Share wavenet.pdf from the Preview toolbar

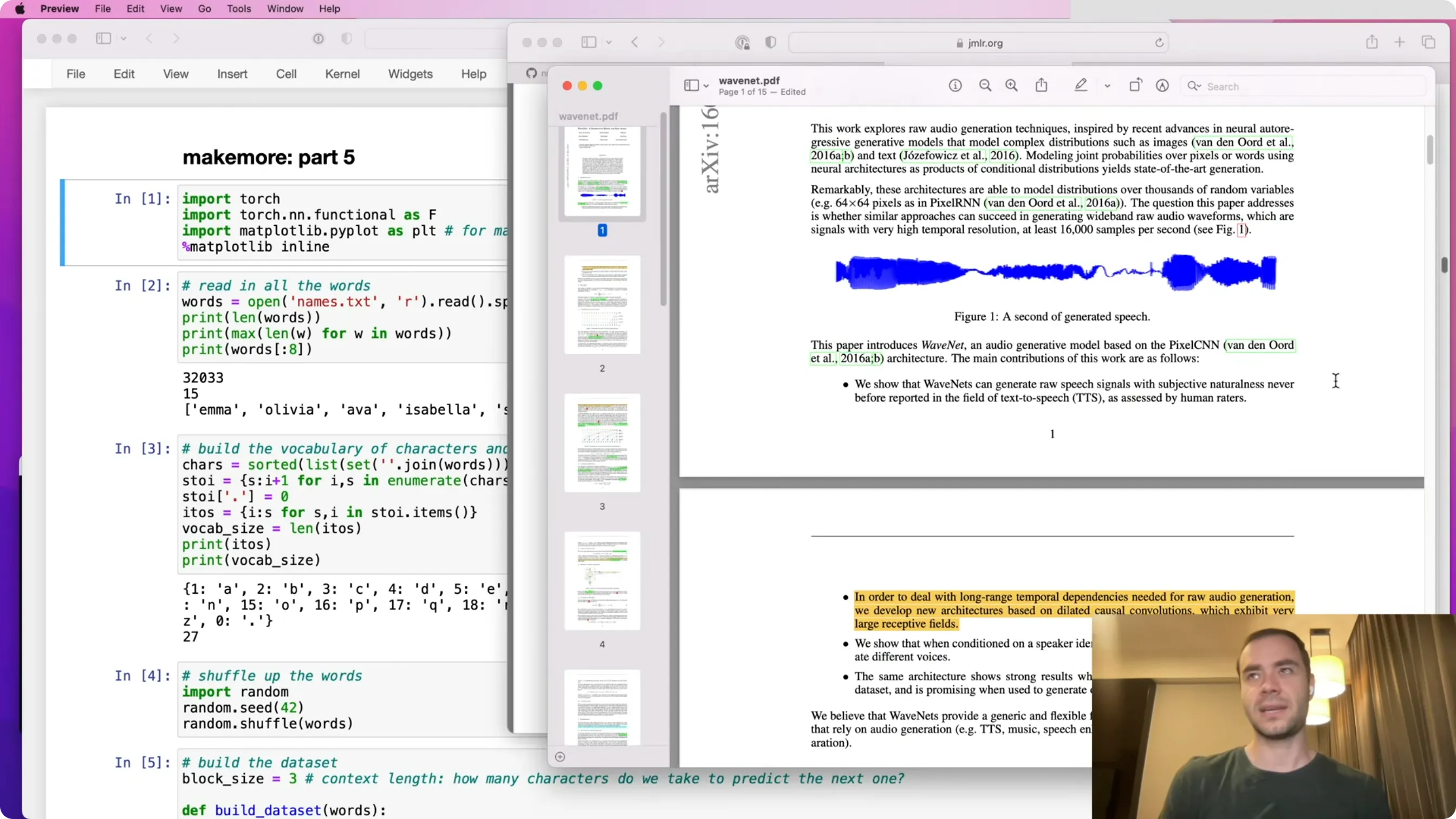click(x=1041, y=86)
